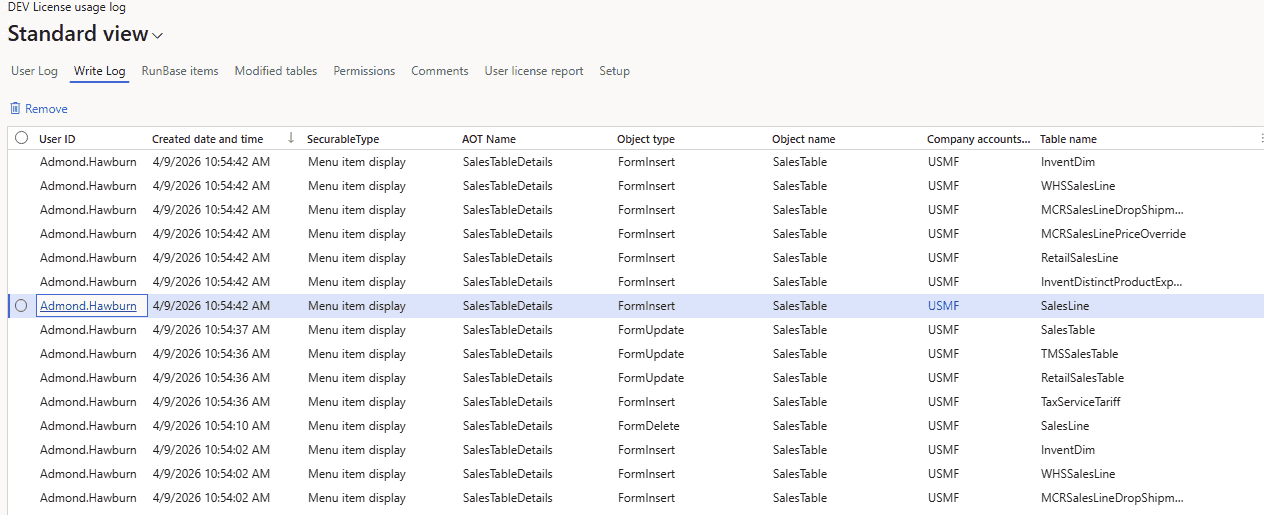Expand the Standard view dropdown
This screenshot has width=1264, height=515.
tap(158, 35)
